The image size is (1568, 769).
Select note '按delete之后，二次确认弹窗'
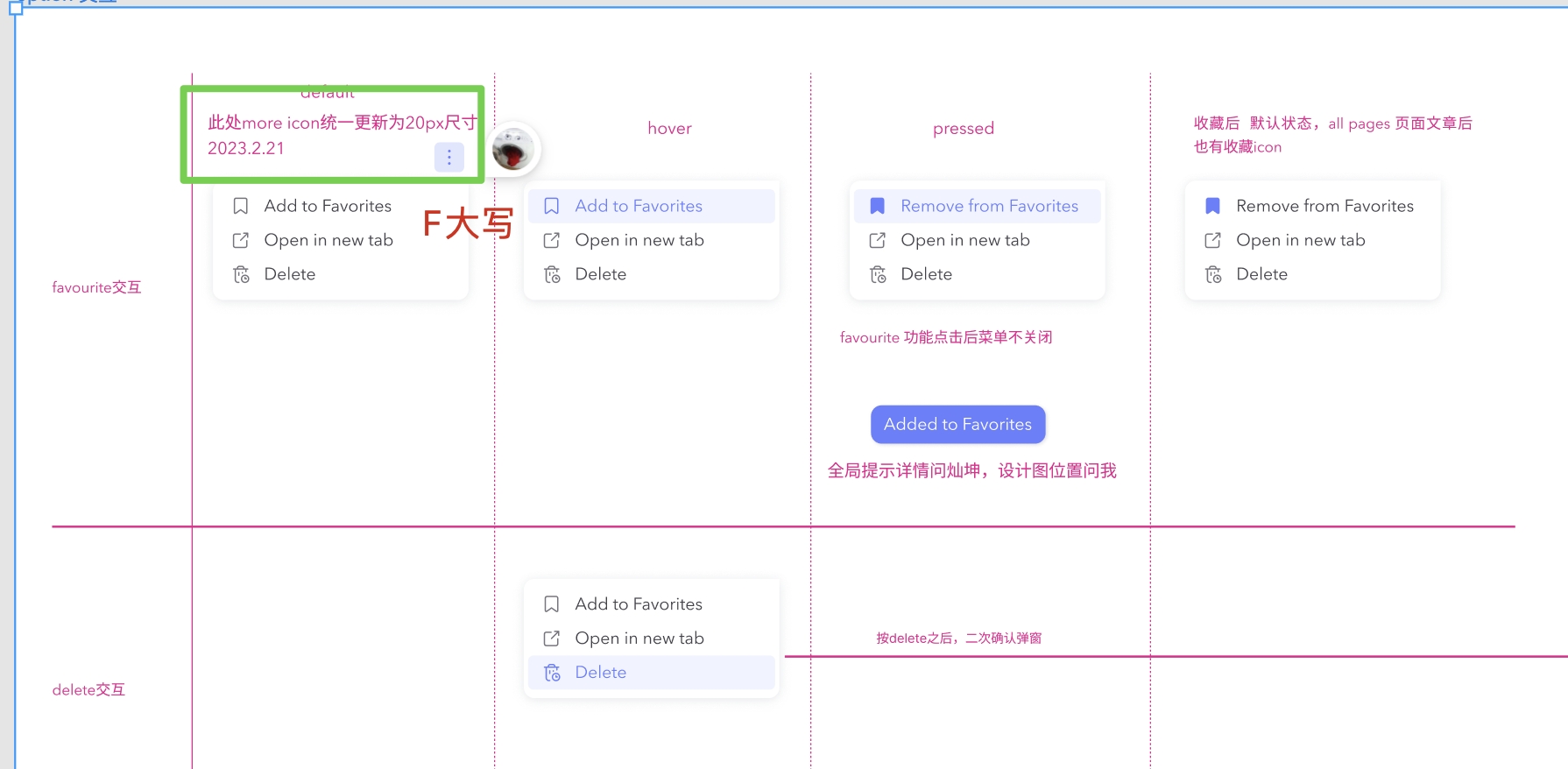point(959,638)
